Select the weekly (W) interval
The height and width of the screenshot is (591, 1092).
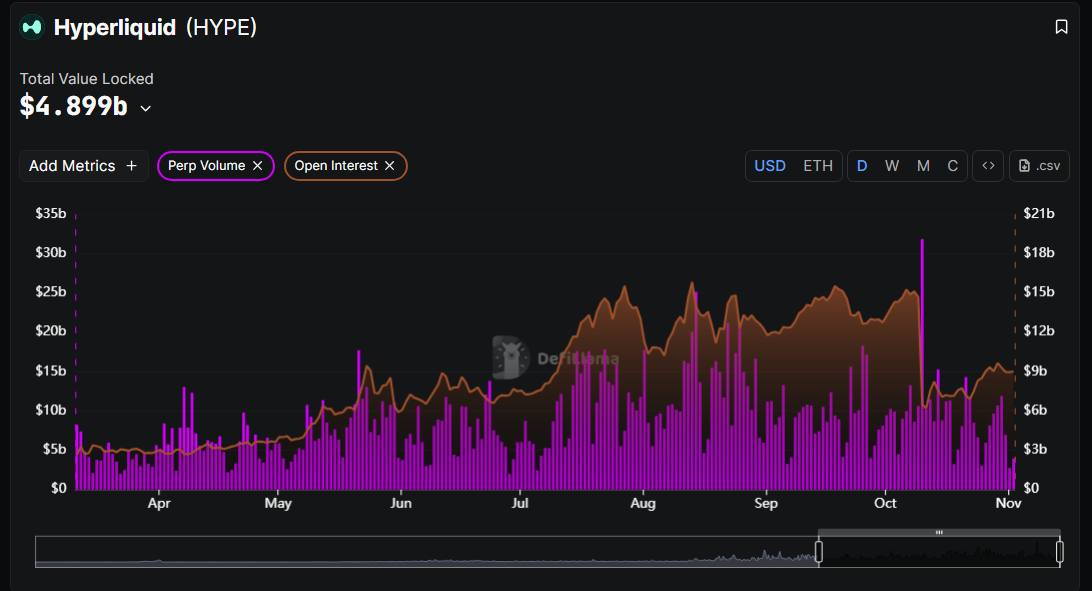click(891, 166)
